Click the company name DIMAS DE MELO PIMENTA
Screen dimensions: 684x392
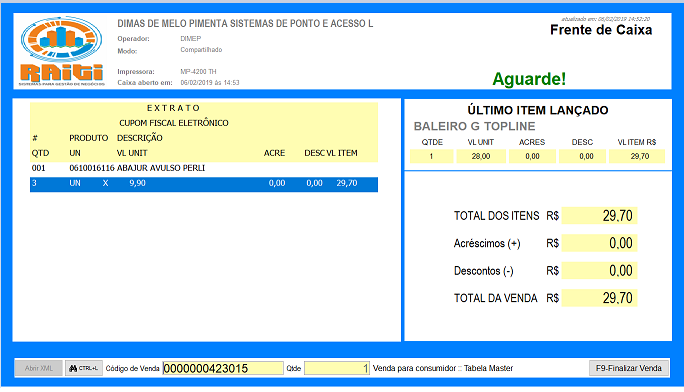pos(245,24)
